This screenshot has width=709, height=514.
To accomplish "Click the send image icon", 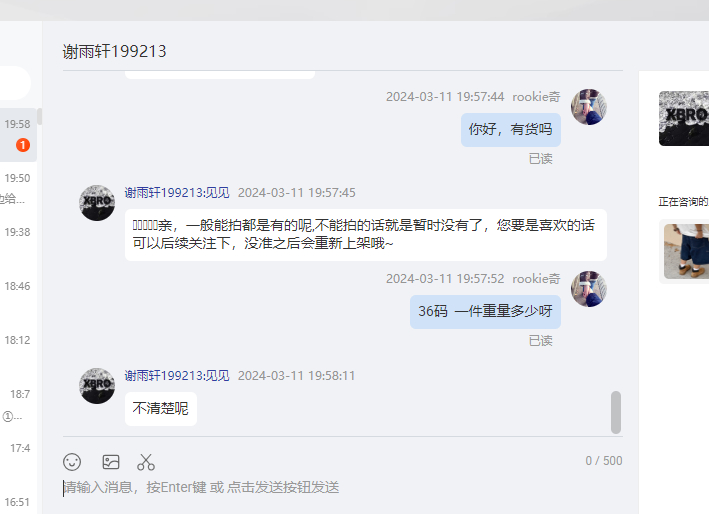I will pyautogui.click(x=111, y=462).
